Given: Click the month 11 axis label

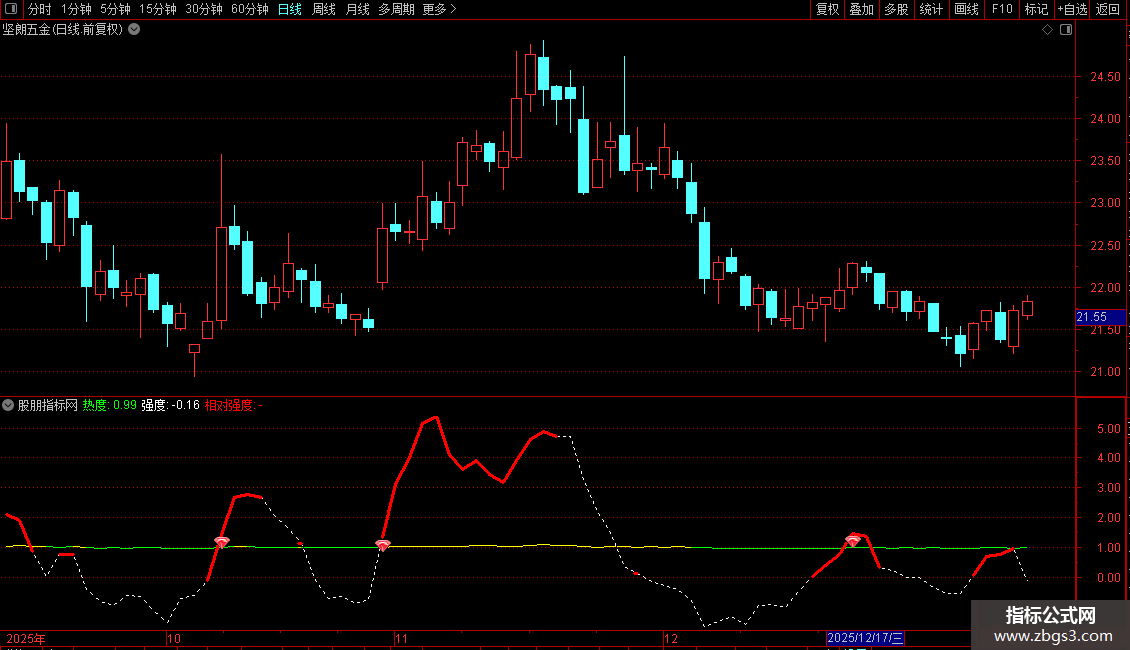Looking at the screenshot, I should coord(401,638).
